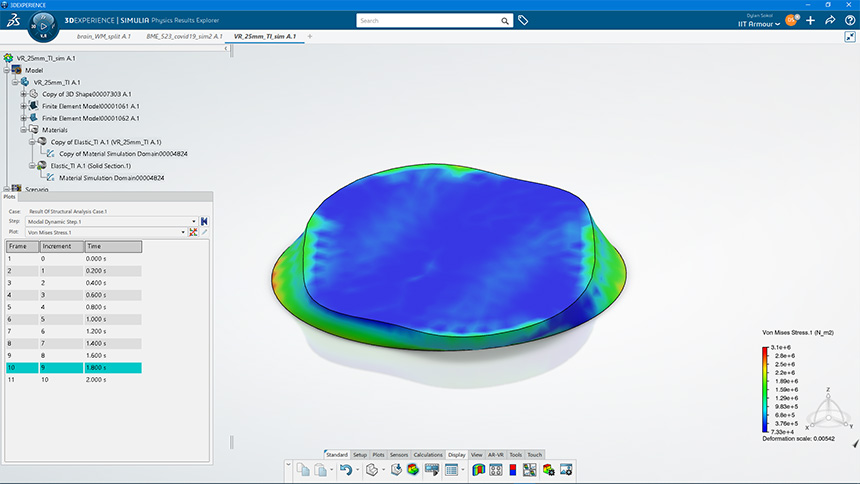Click the red and blue color bar icon

(x=513, y=469)
